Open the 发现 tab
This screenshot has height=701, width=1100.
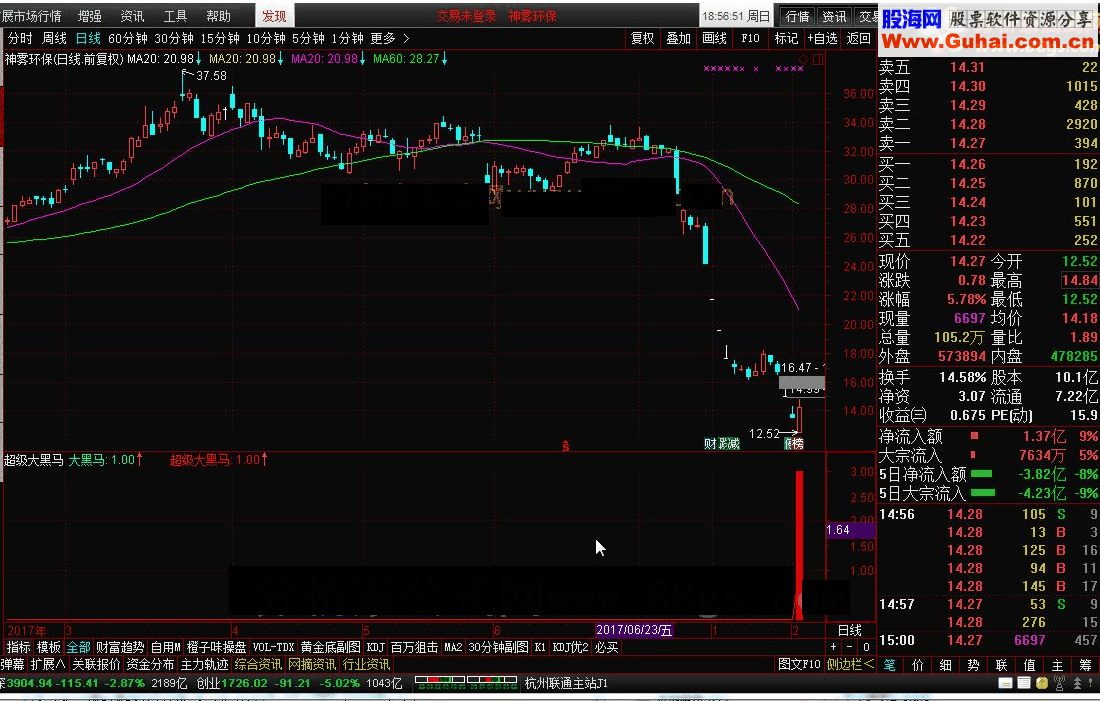[274, 15]
